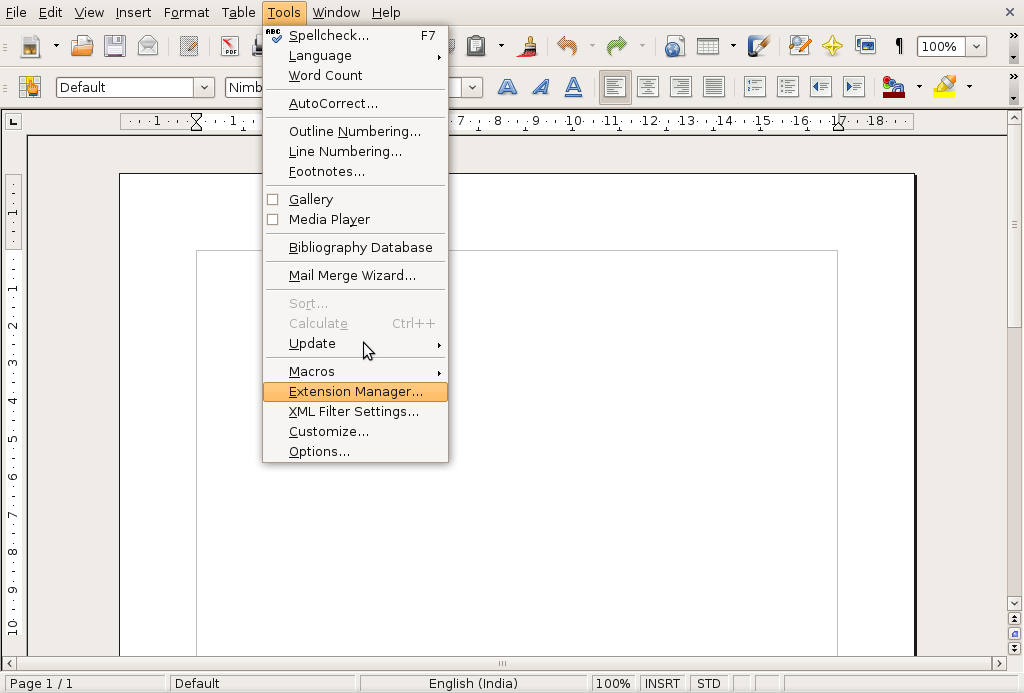Expand the Language submenu

[355, 56]
